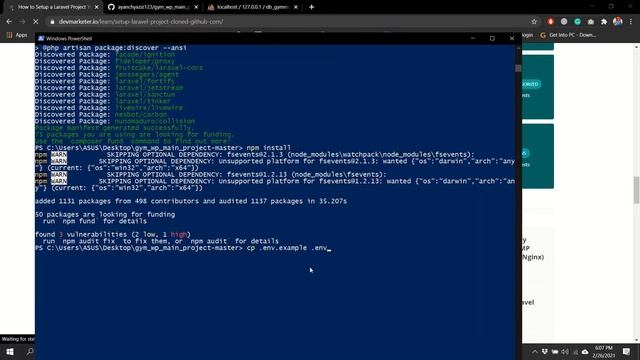Open the Extensions puzzle-piece menu

[604, 22]
